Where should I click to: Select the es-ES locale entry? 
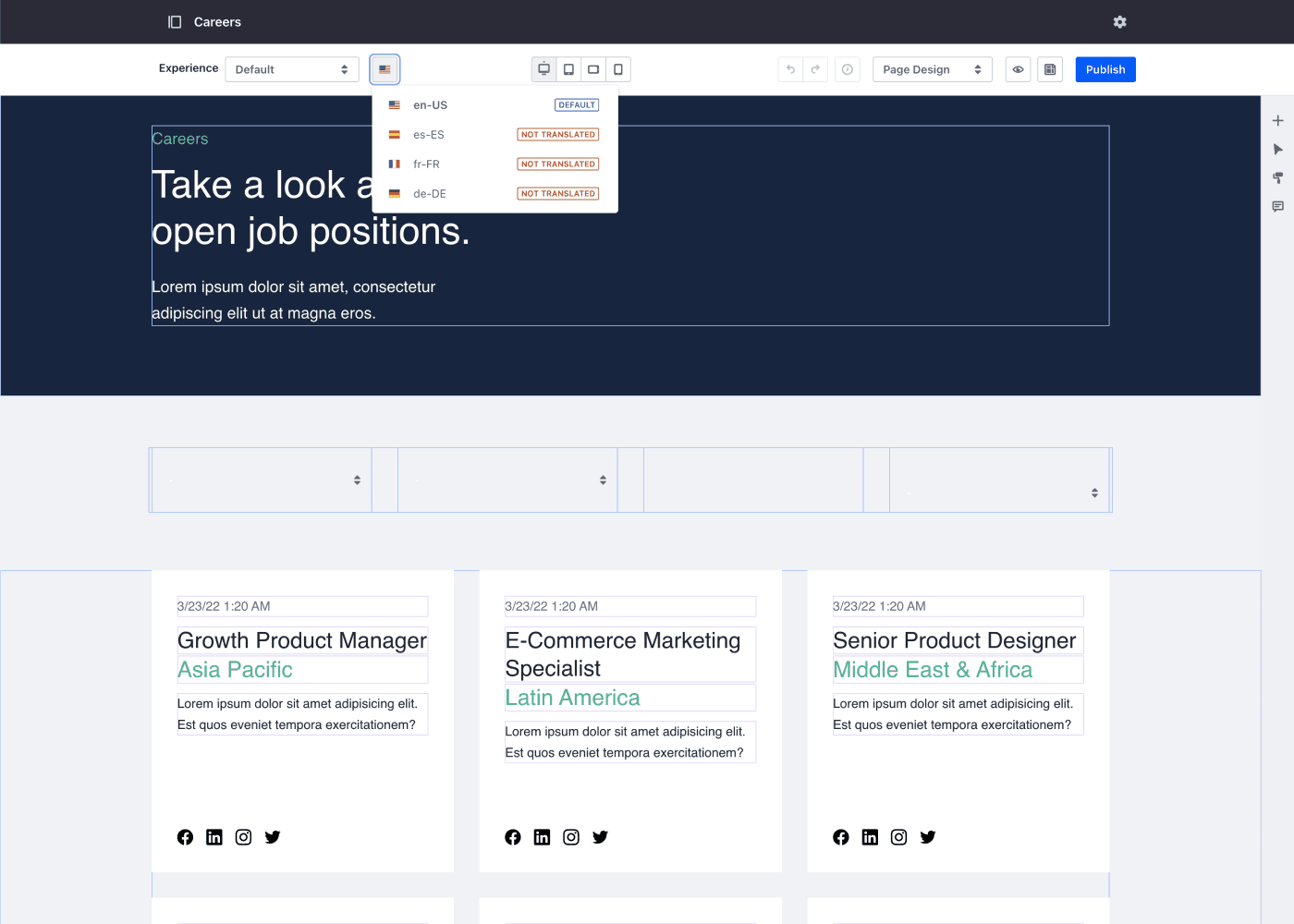pos(428,134)
